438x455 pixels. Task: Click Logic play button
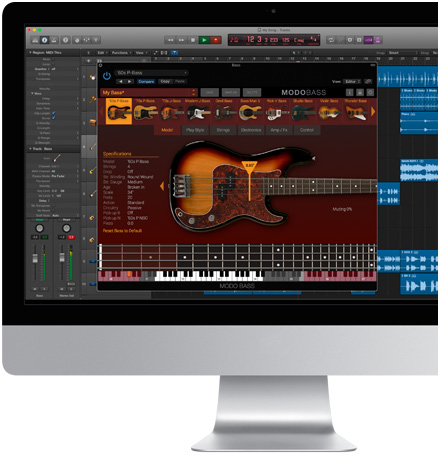(x=204, y=40)
